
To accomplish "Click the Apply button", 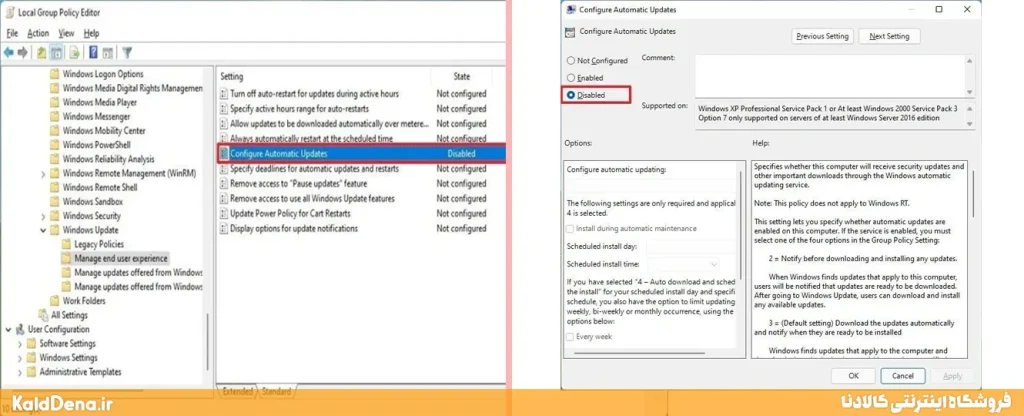I will [952, 376].
